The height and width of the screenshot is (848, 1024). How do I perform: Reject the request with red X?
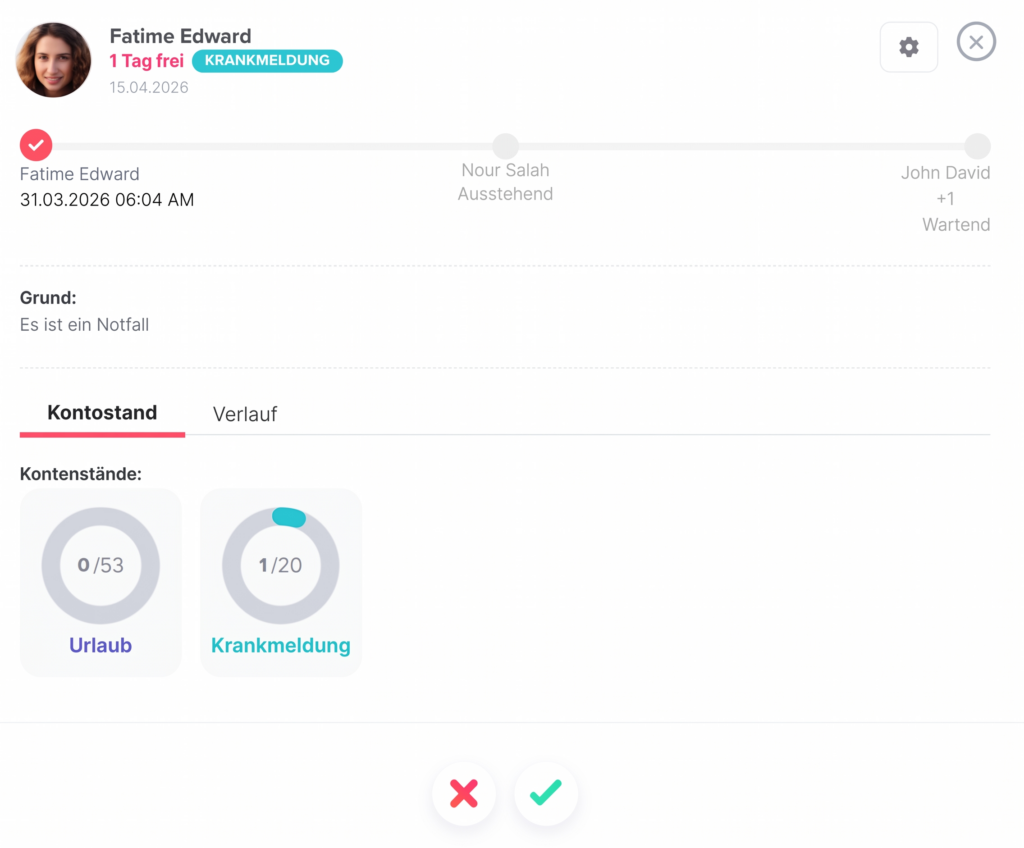point(463,794)
